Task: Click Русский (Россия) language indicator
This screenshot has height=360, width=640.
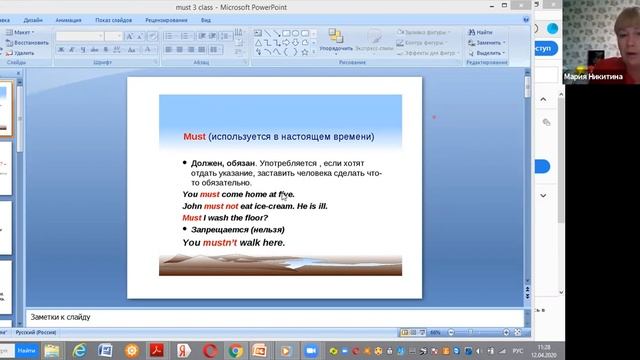Action: tap(36, 333)
